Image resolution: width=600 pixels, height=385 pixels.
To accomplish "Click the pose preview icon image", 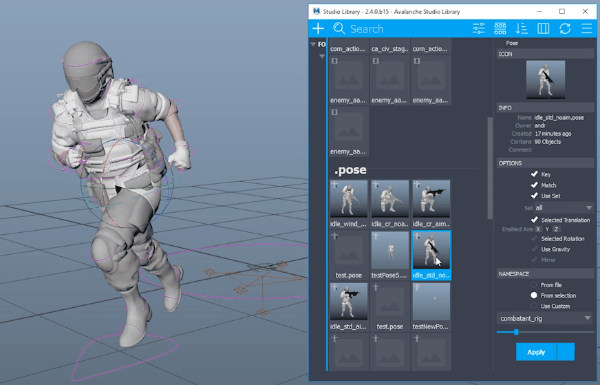I will point(545,80).
